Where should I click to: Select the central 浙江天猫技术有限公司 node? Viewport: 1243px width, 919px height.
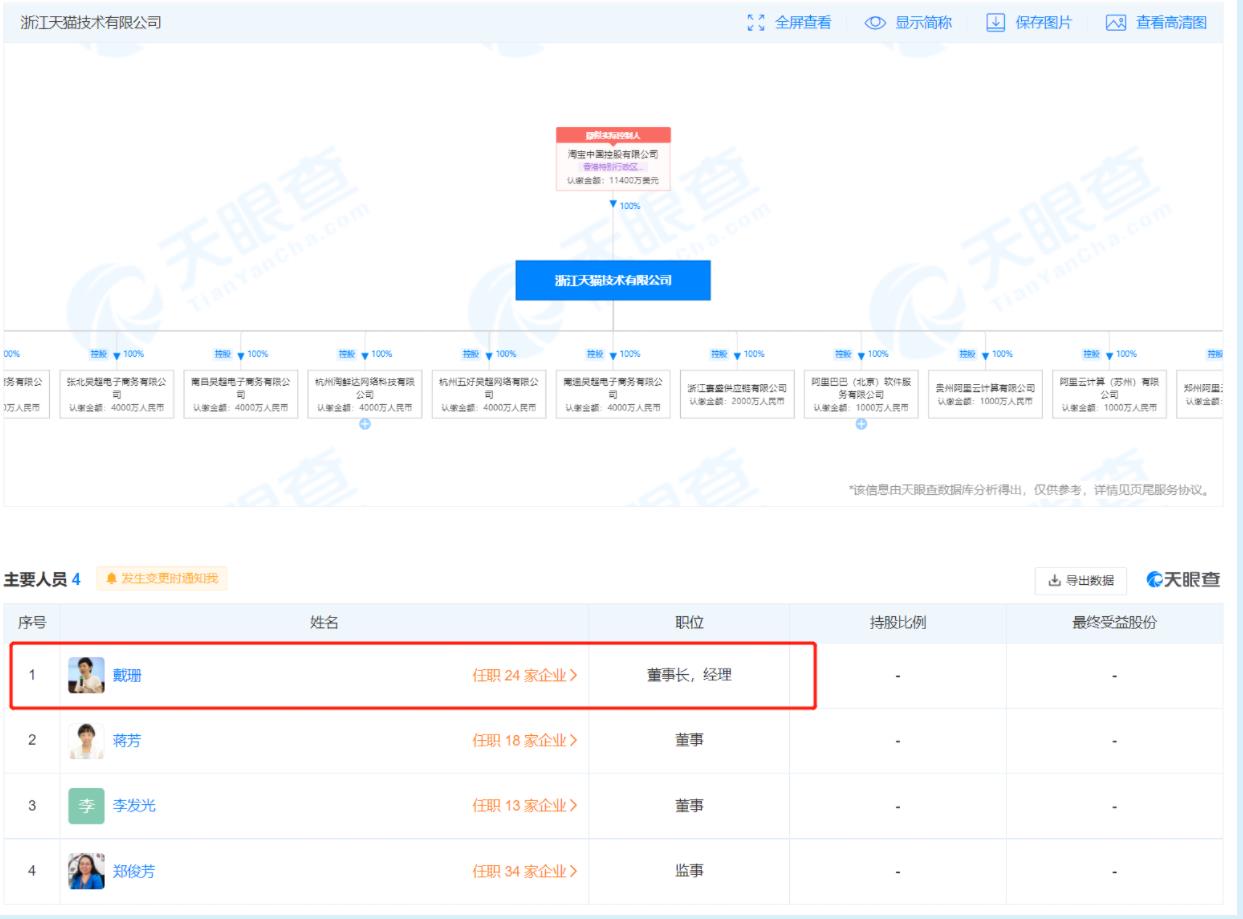tap(613, 280)
